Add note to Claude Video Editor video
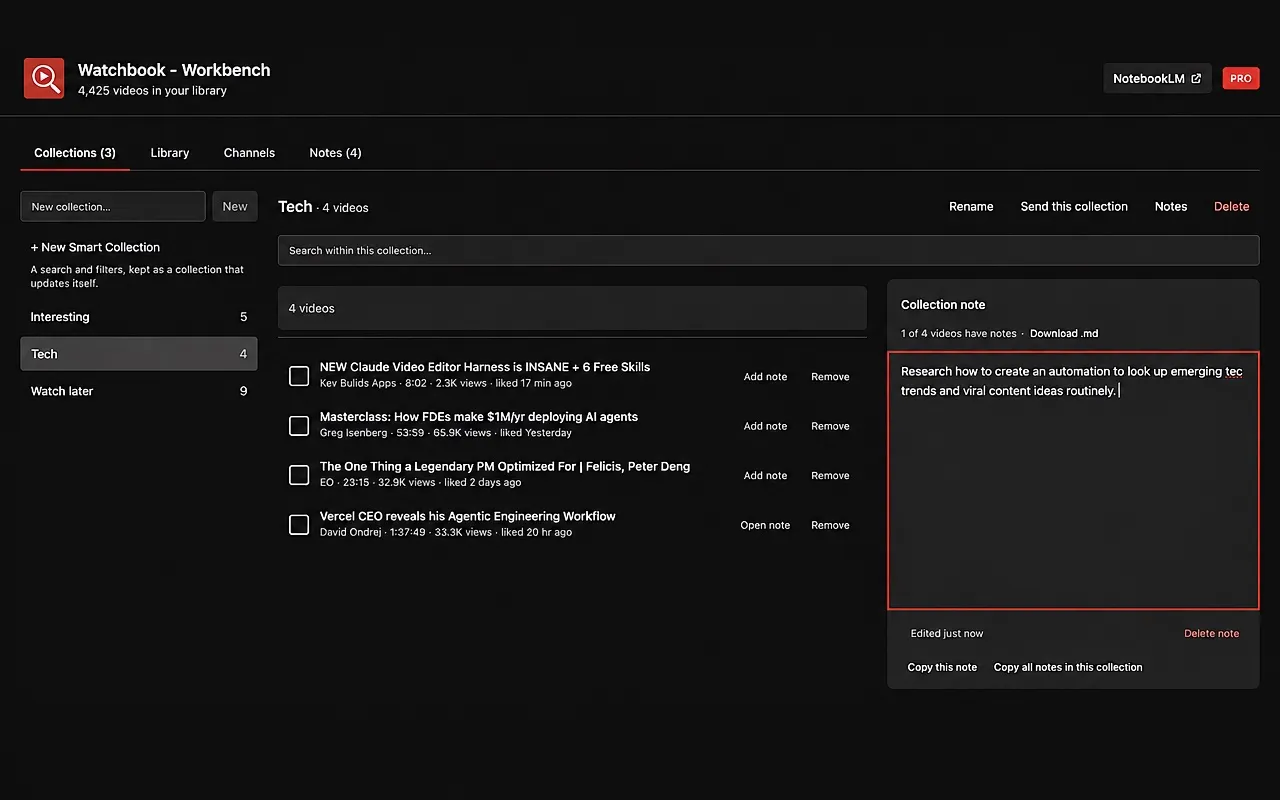Screen dimensions: 1280x800 tap(765, 377)
